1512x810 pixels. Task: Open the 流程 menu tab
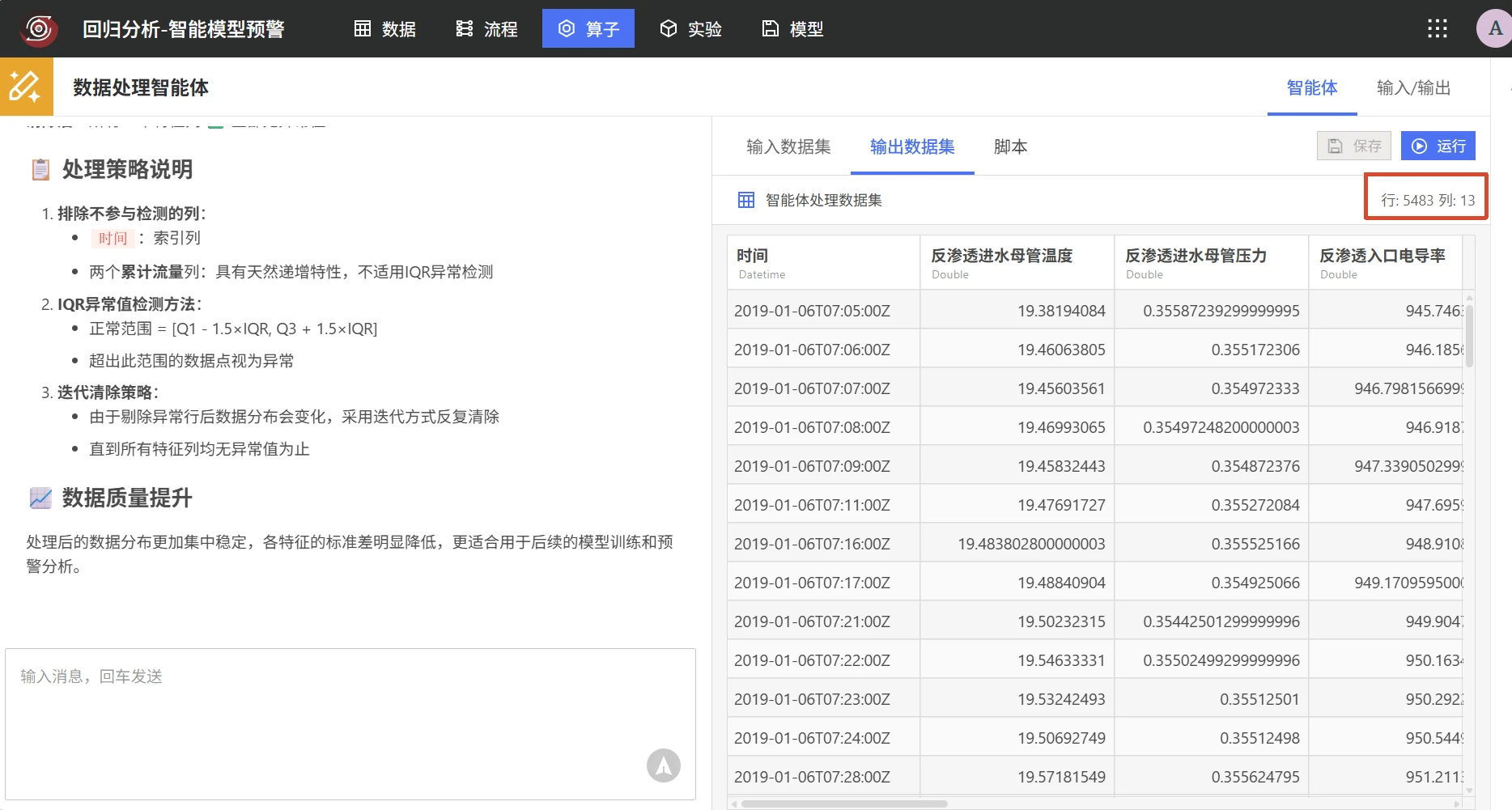(486, 29)
